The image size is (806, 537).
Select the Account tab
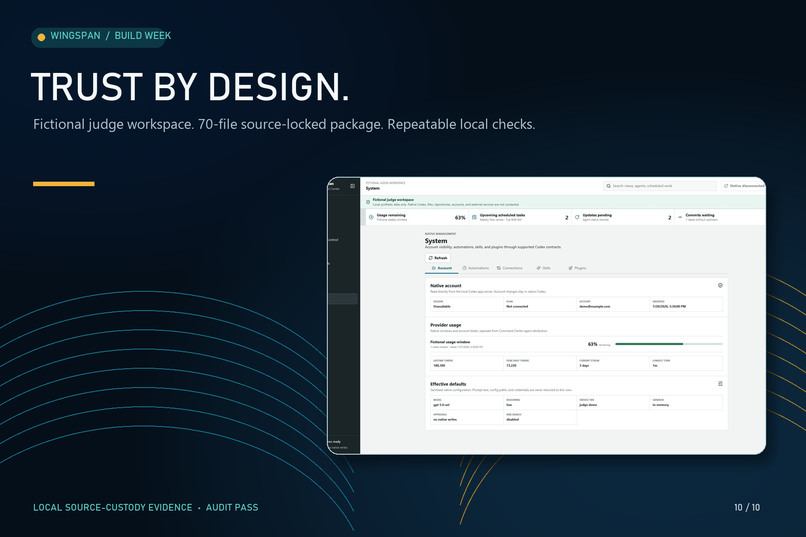(x=442, y=268)
